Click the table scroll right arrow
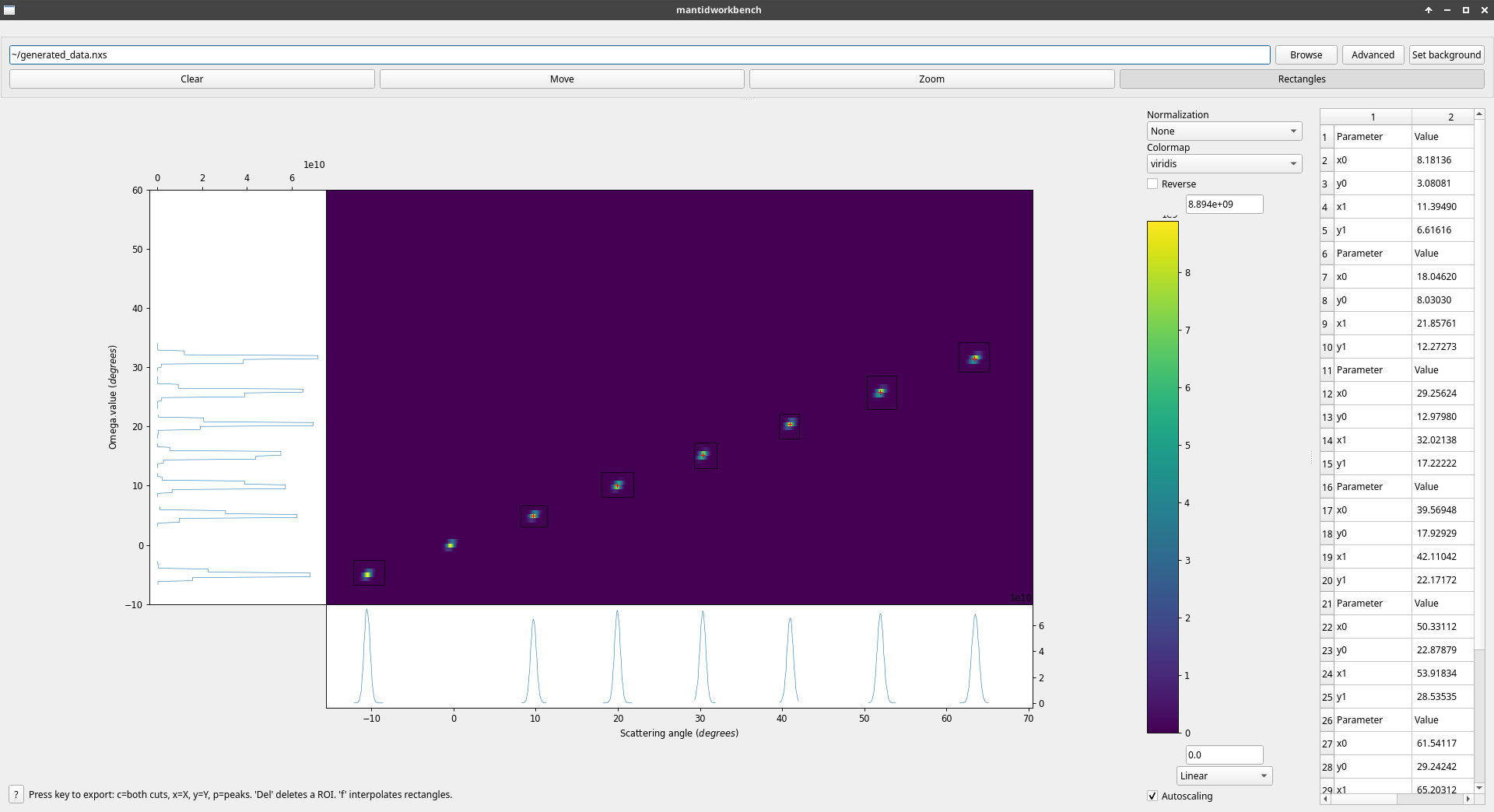 click(1468, 799)
